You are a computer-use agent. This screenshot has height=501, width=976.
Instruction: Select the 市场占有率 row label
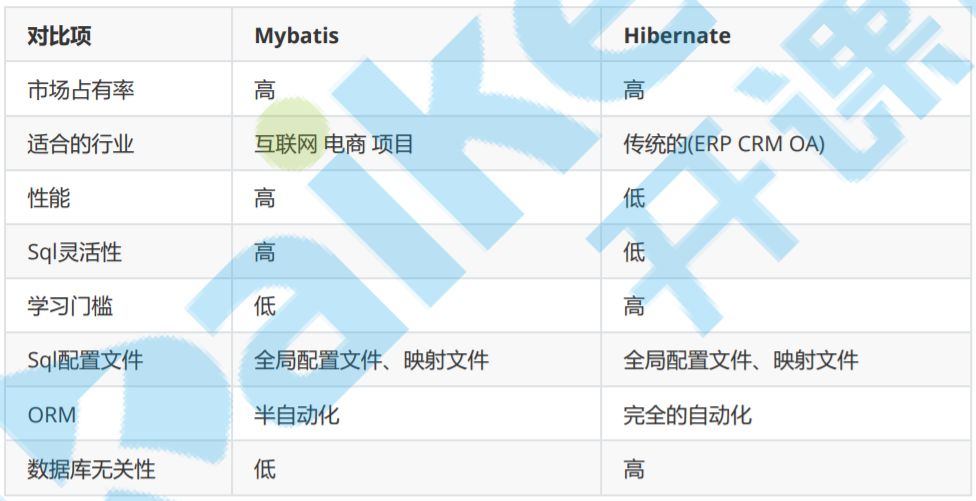[x=80, y=90]
